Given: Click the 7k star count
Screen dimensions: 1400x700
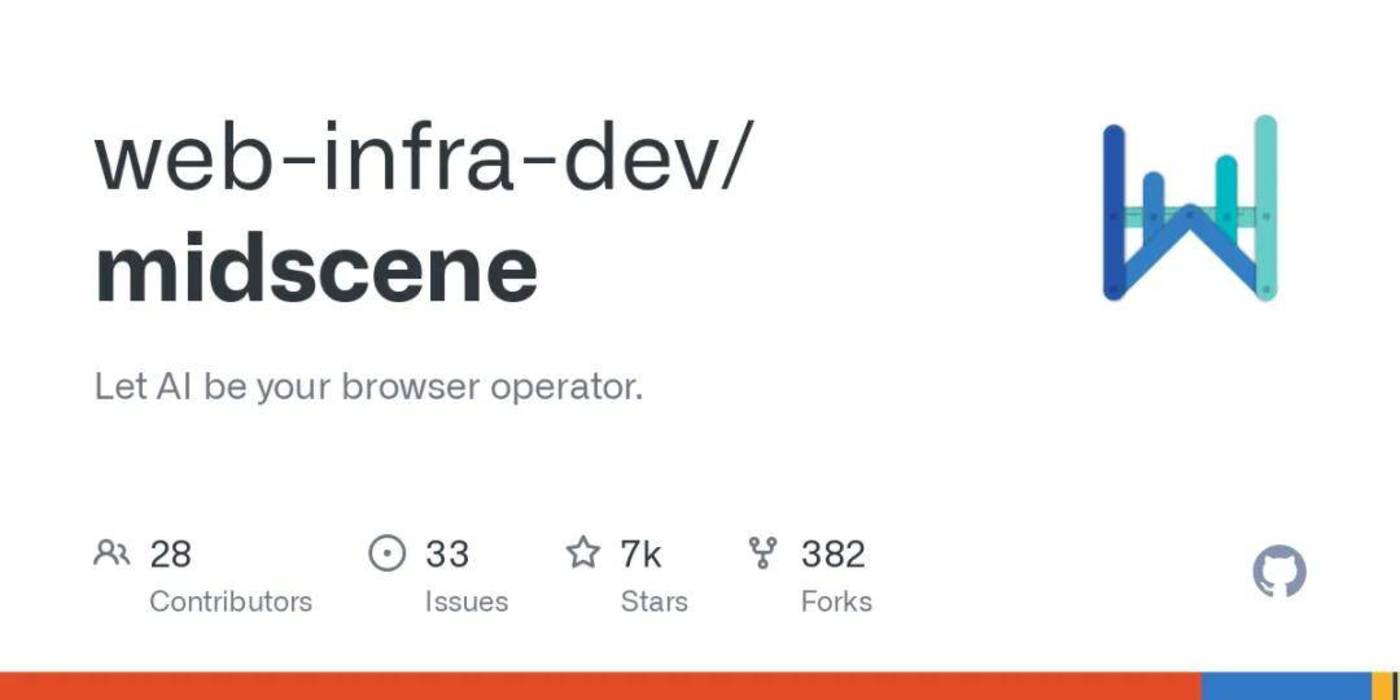Looking at the screenshot, I should pos(640,553).
